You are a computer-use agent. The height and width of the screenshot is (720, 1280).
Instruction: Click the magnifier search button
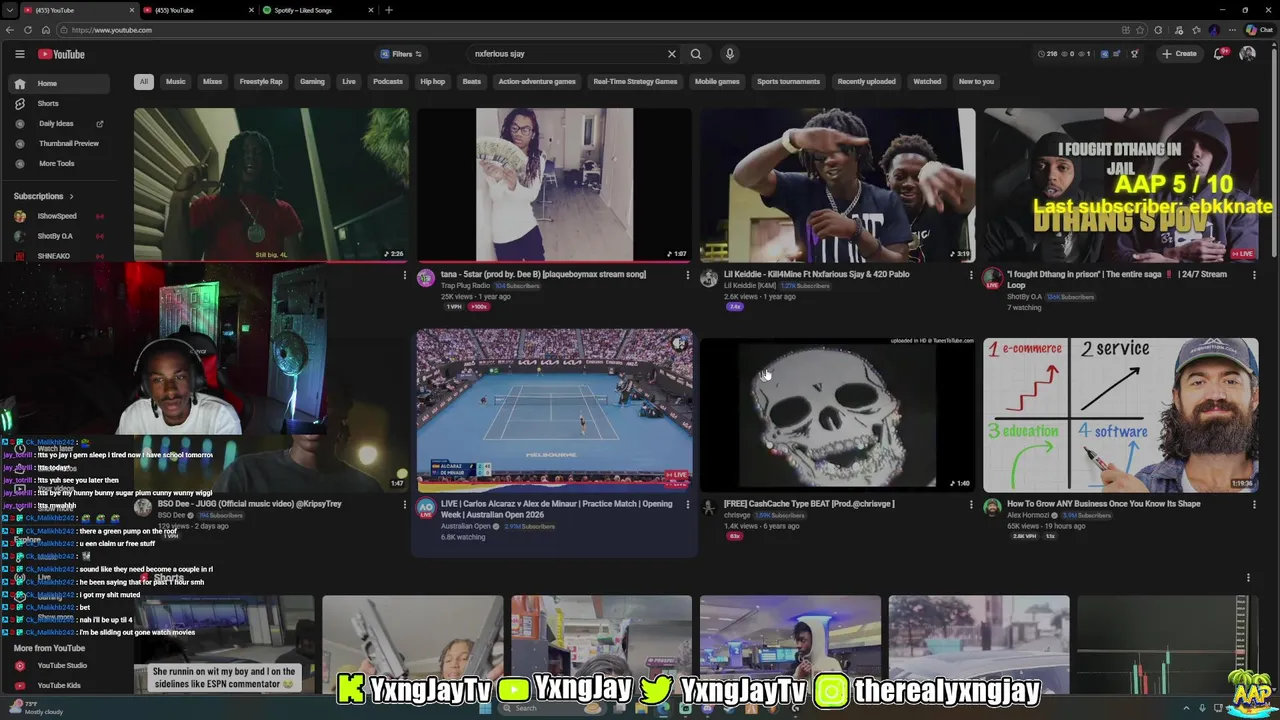(x=696, y=54)
